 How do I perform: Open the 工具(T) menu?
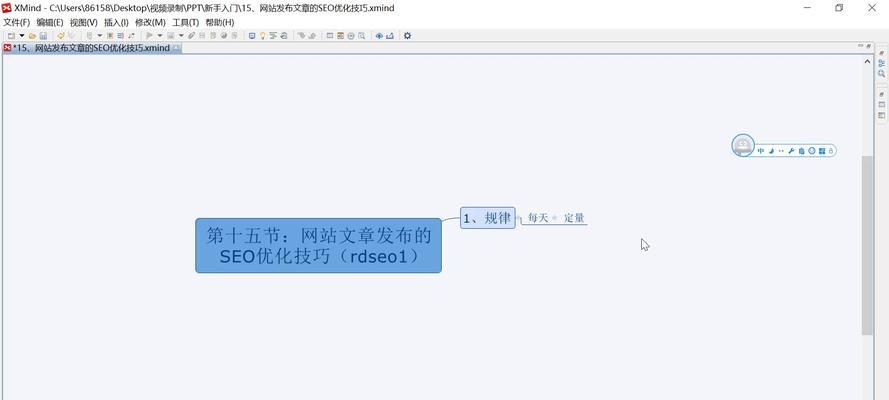186,23
